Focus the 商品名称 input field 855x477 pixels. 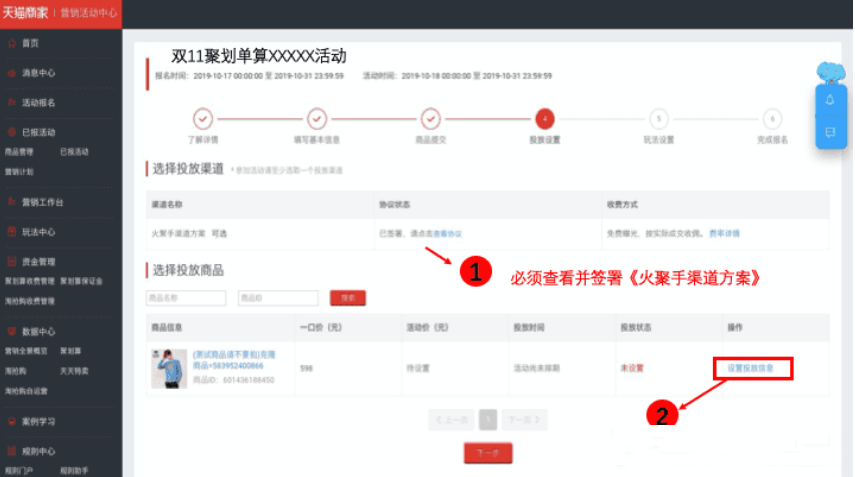[186, 298]
